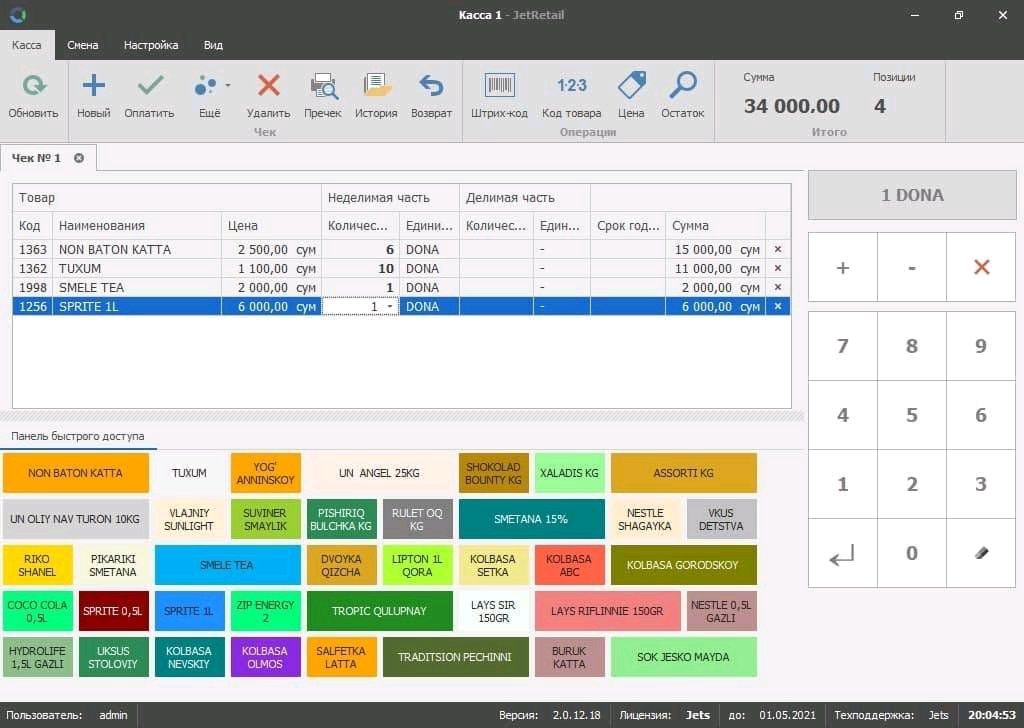The image size is (1024, 728).
Task: Open the Пречек preview icon
Action: point(323,88)
